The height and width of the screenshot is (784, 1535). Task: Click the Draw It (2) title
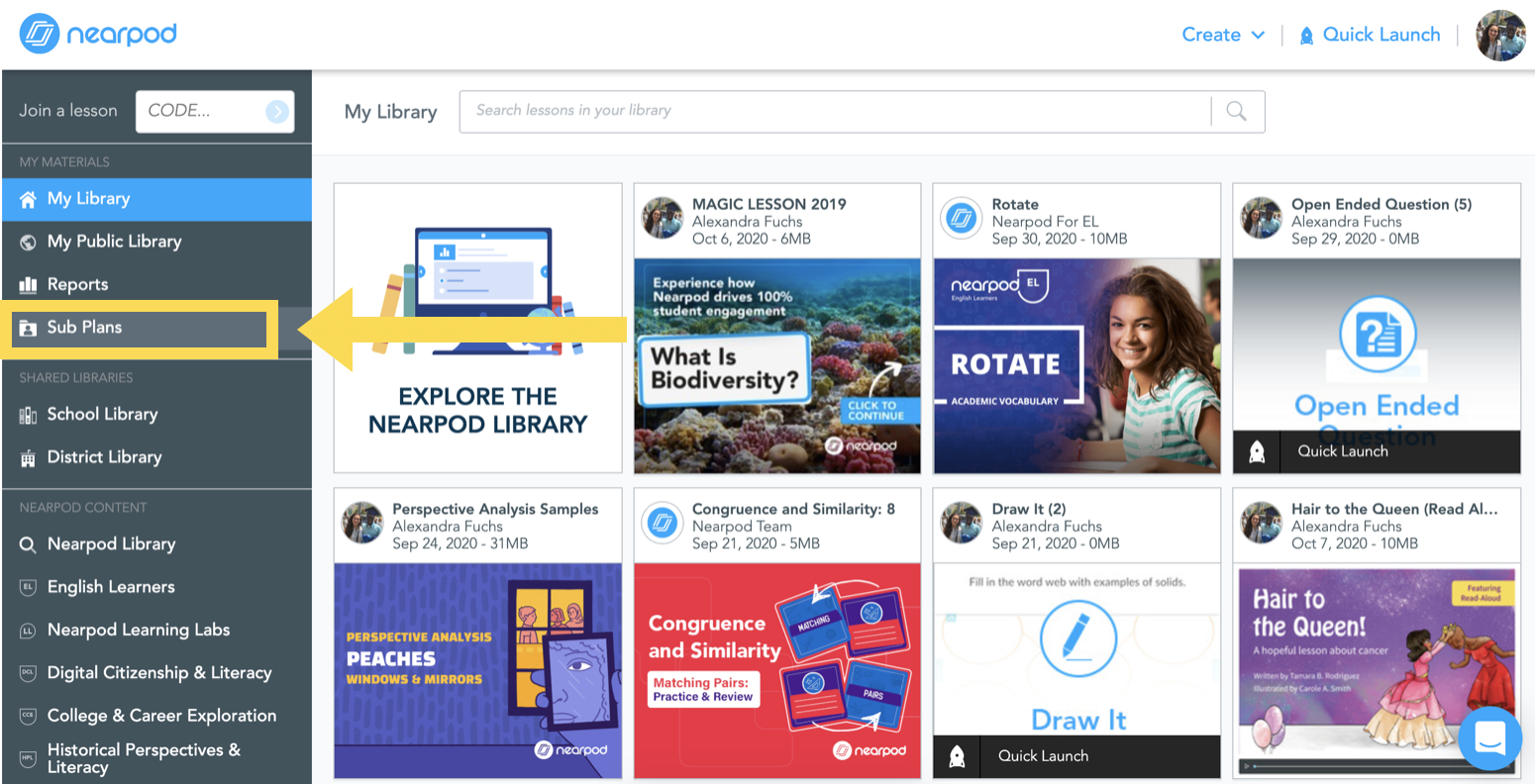tap(1029, 509)
